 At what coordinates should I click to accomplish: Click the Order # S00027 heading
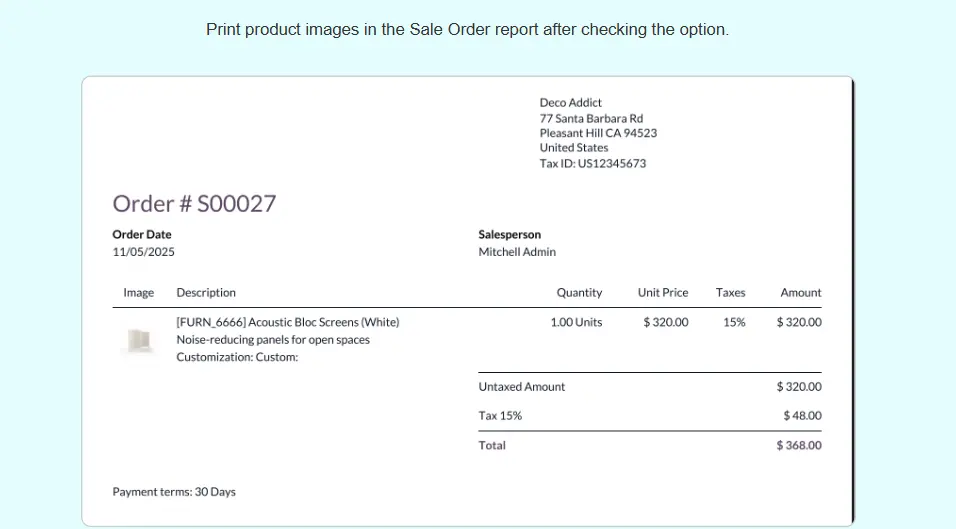194,204
